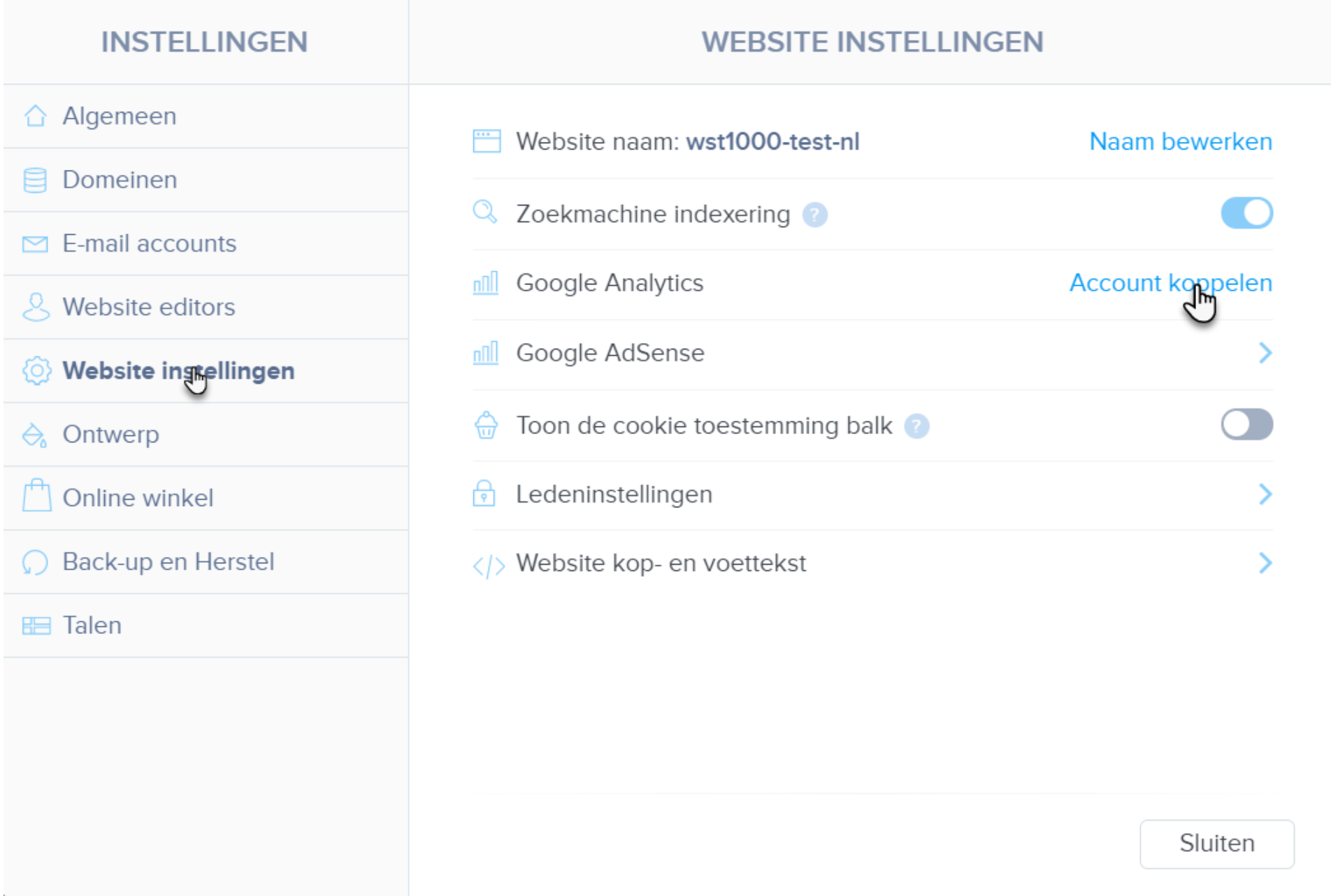Screen dimensions: 1331x896
Task: Expand Google AdSense settings
Action: (1265, 353)
